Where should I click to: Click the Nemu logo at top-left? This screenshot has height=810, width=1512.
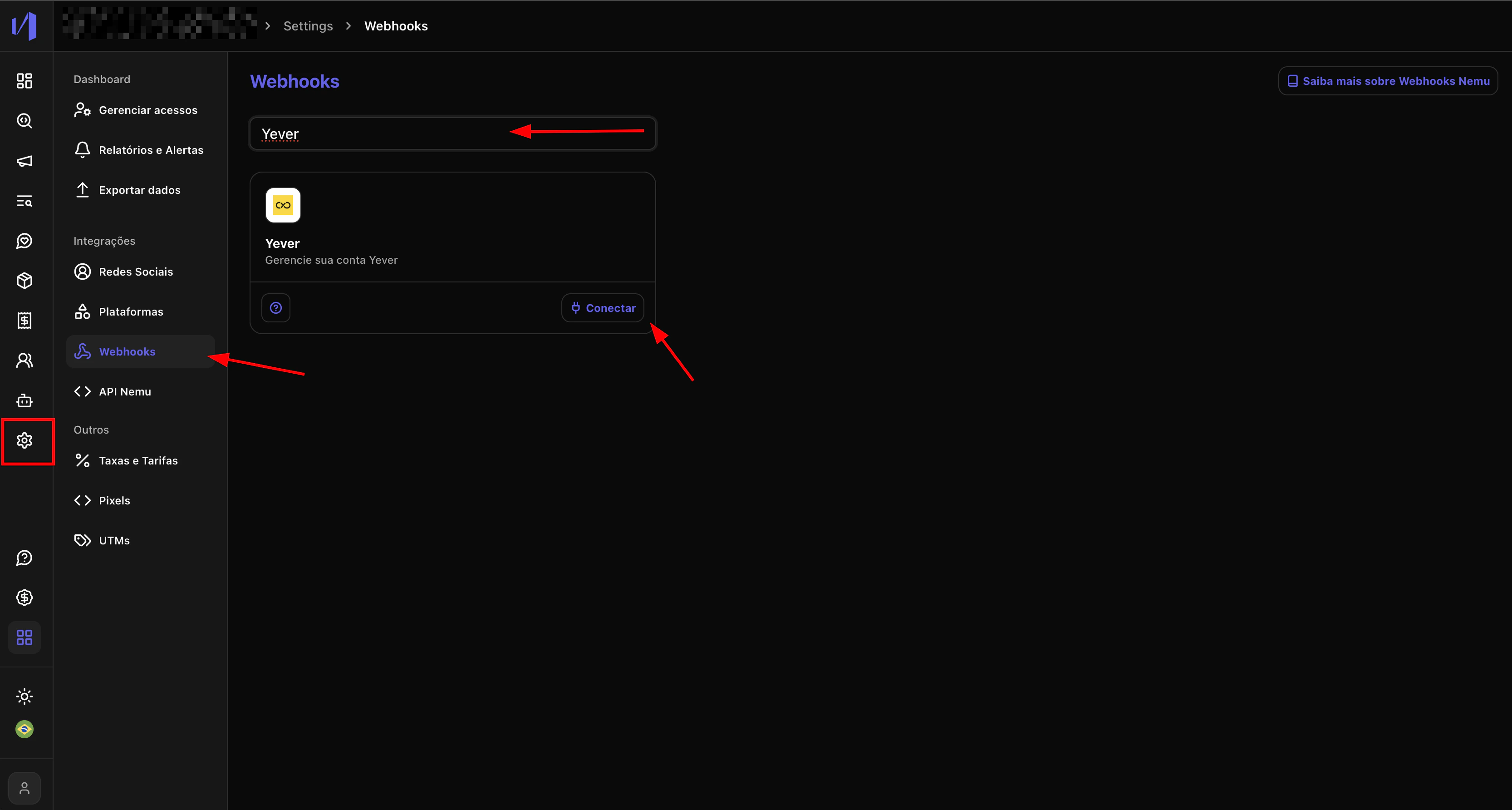coord(25,26)
